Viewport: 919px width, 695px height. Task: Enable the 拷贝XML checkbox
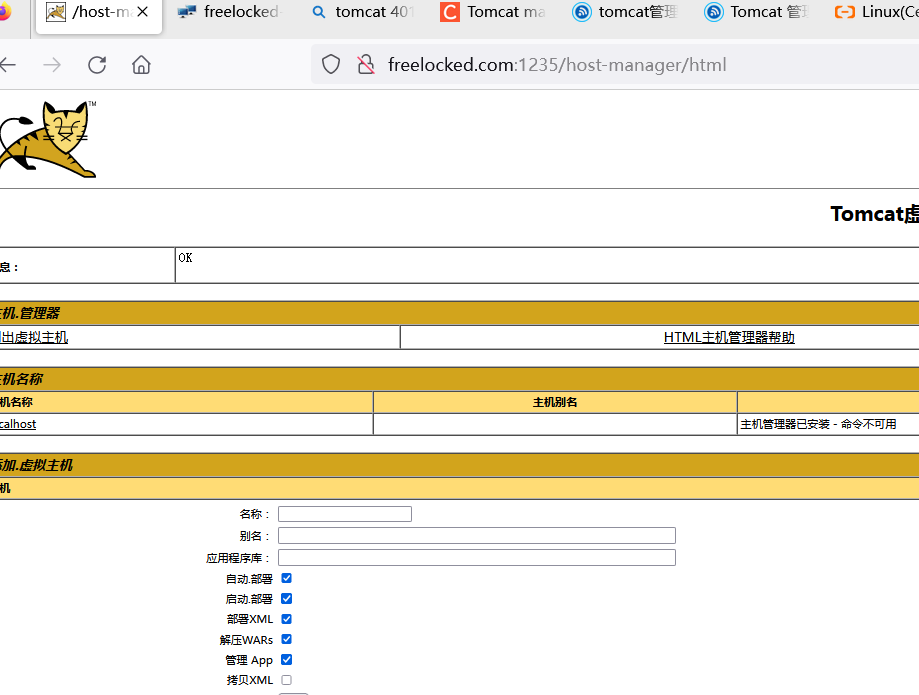point(287,680)
